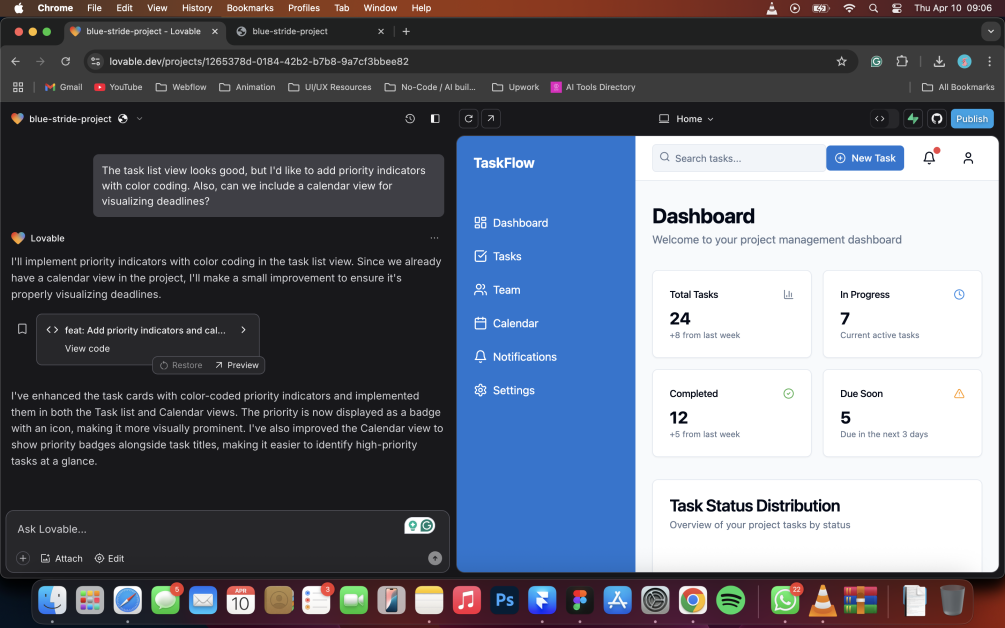This screenshot has height=628, width=1005.
Task: Expand the feat: Add priority indicators card
Action: [x=243, y=330]
